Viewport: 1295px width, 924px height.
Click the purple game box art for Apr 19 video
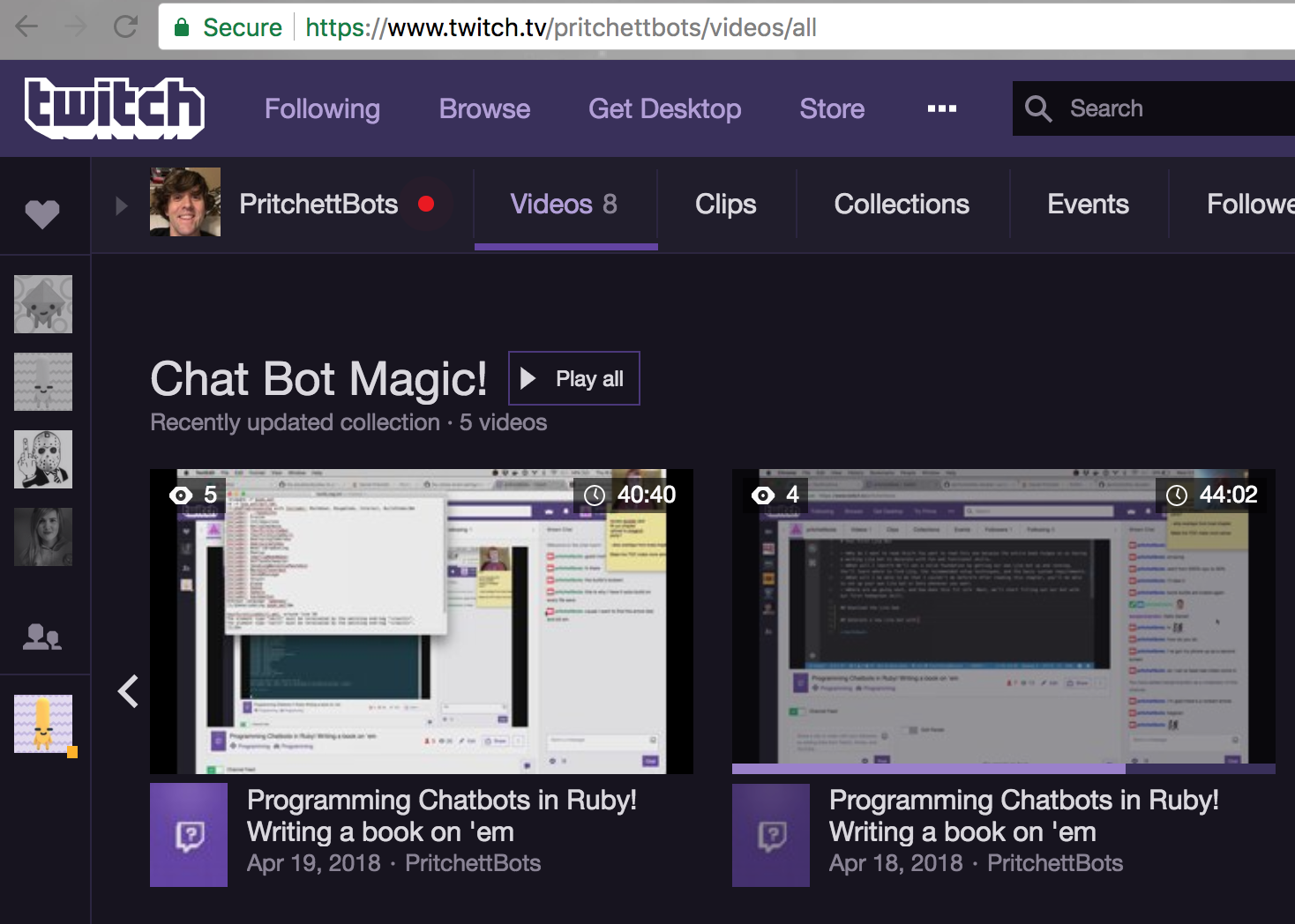(189, 835)
